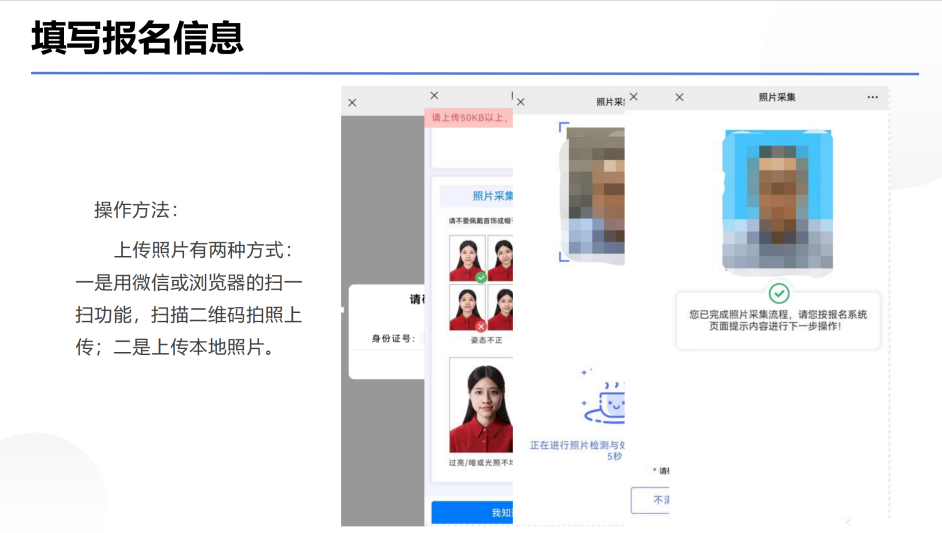The image size is (942, 533).
Task: Click the pink 请上传50KB以上 warning banner
Action: pyautogui.click(x=469, y=118)
